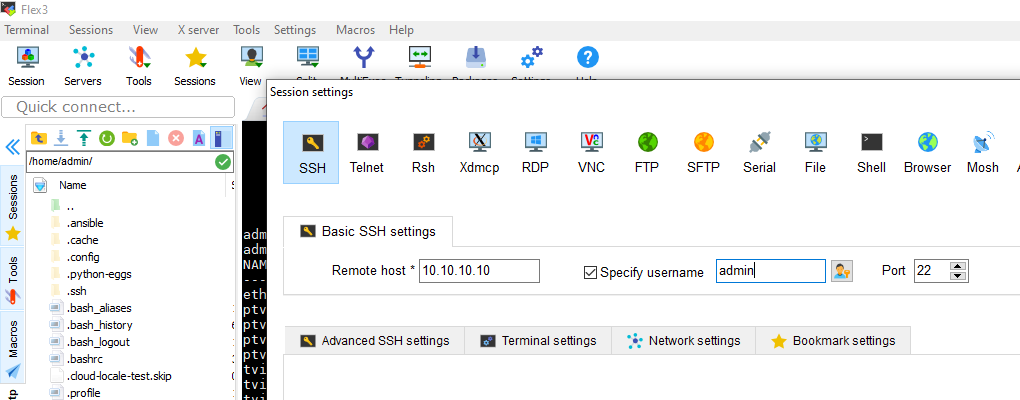
Task: Download selected files from remote
Action: pyautogui.click(x=60, y=138)
